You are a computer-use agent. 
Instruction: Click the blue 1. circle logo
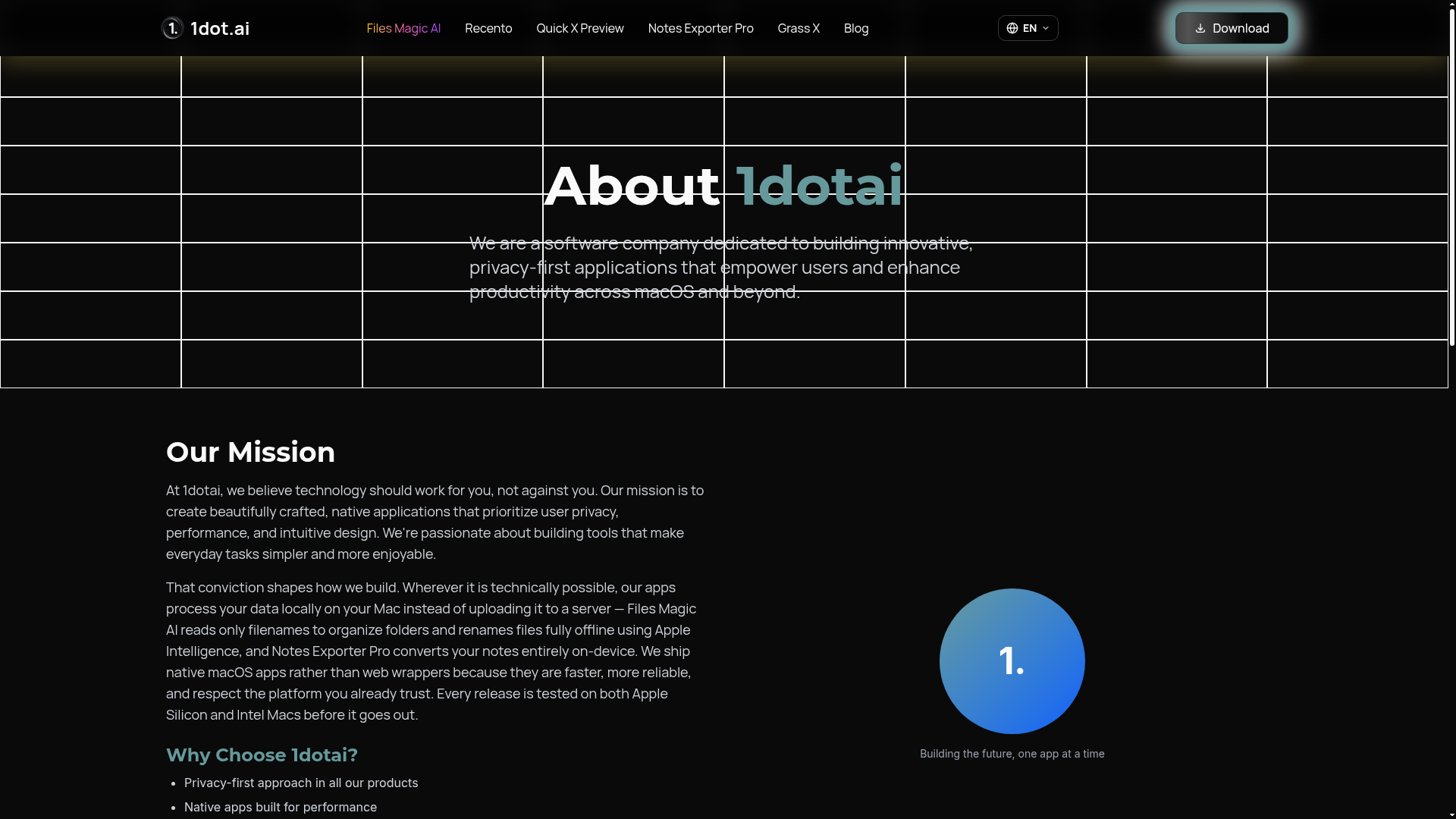point(1012,661)
